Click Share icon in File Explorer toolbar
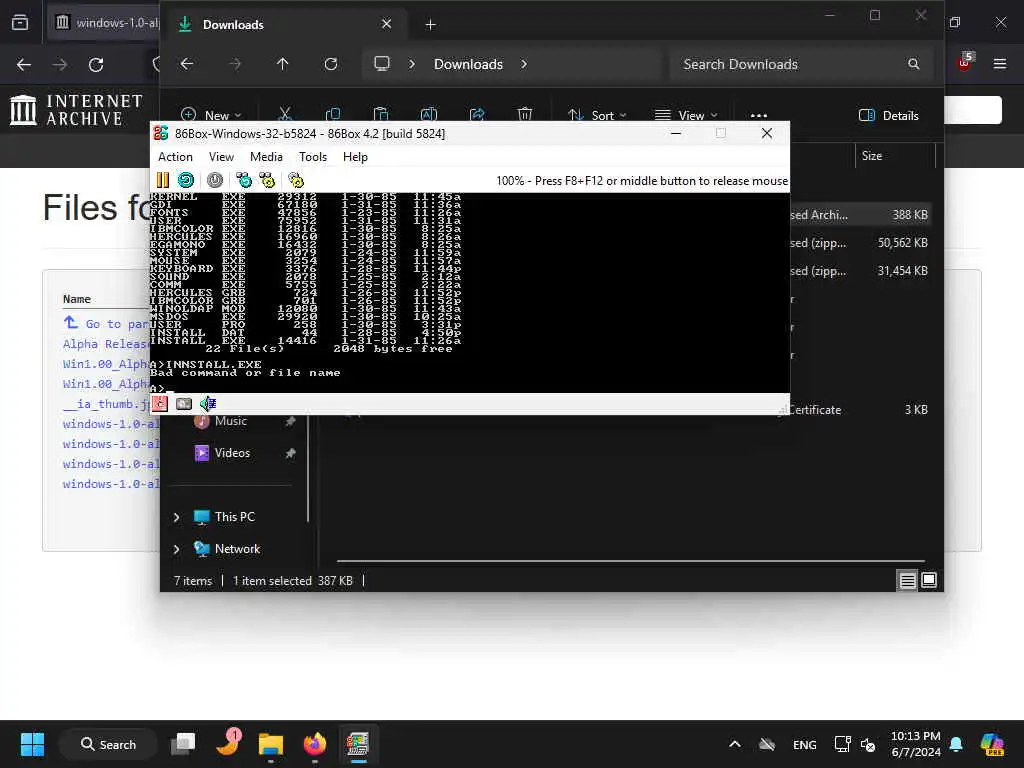The image size is (1024, 768). pos(477,115)
